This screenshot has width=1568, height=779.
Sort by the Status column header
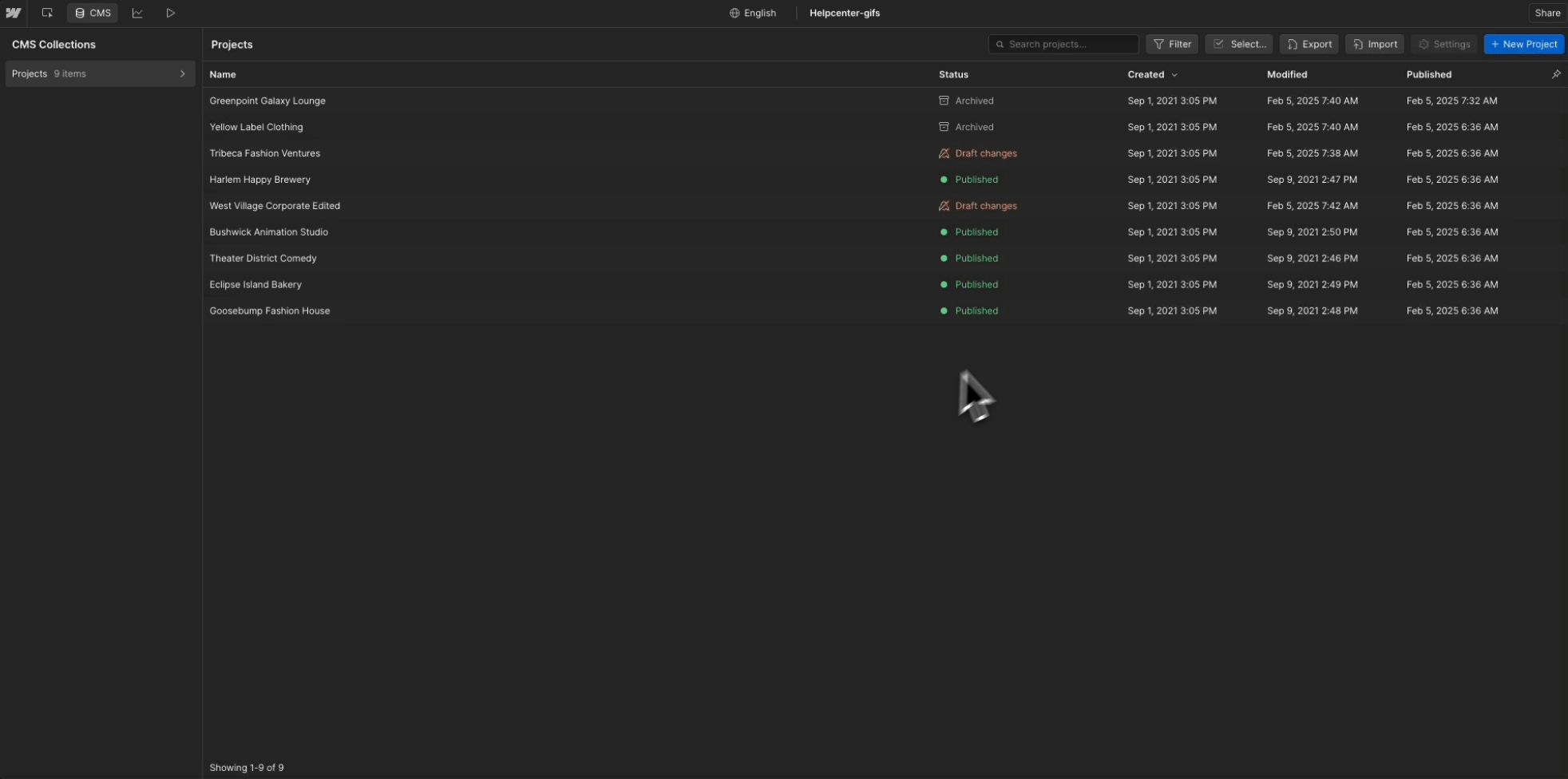click(x=953, y=74)
